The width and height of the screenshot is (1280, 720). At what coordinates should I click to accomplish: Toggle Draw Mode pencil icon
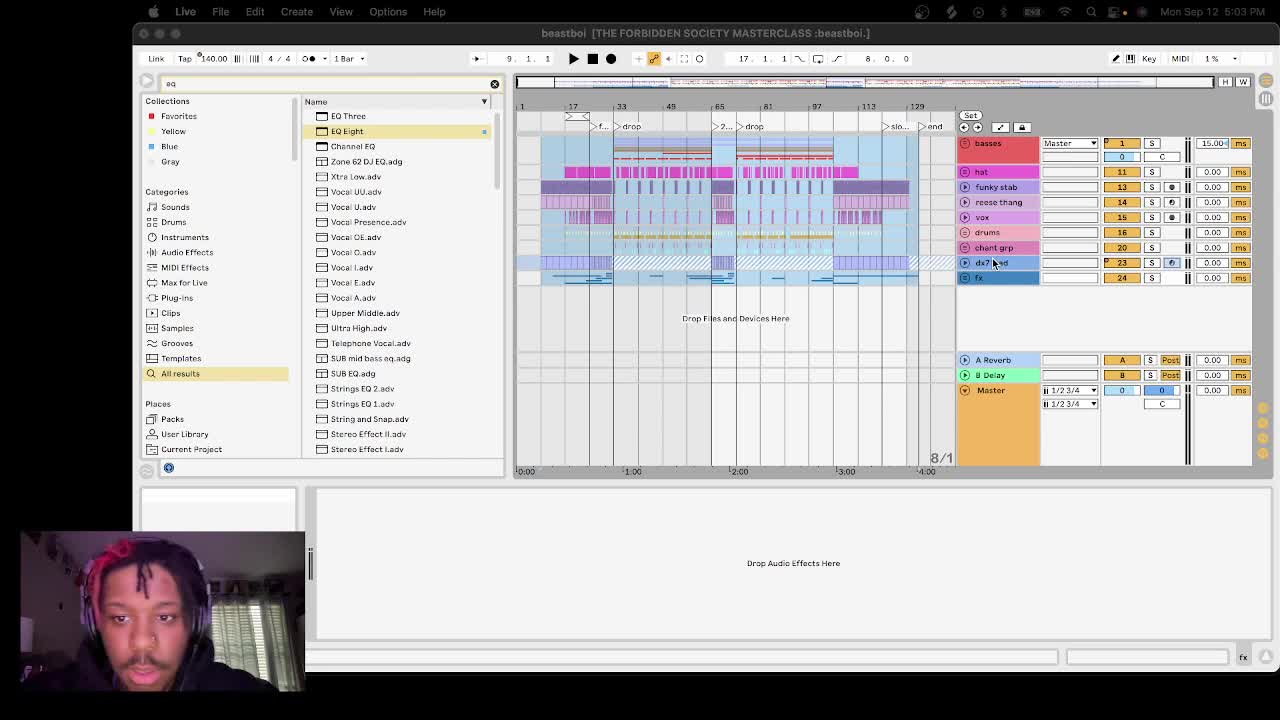(1116, 58)
